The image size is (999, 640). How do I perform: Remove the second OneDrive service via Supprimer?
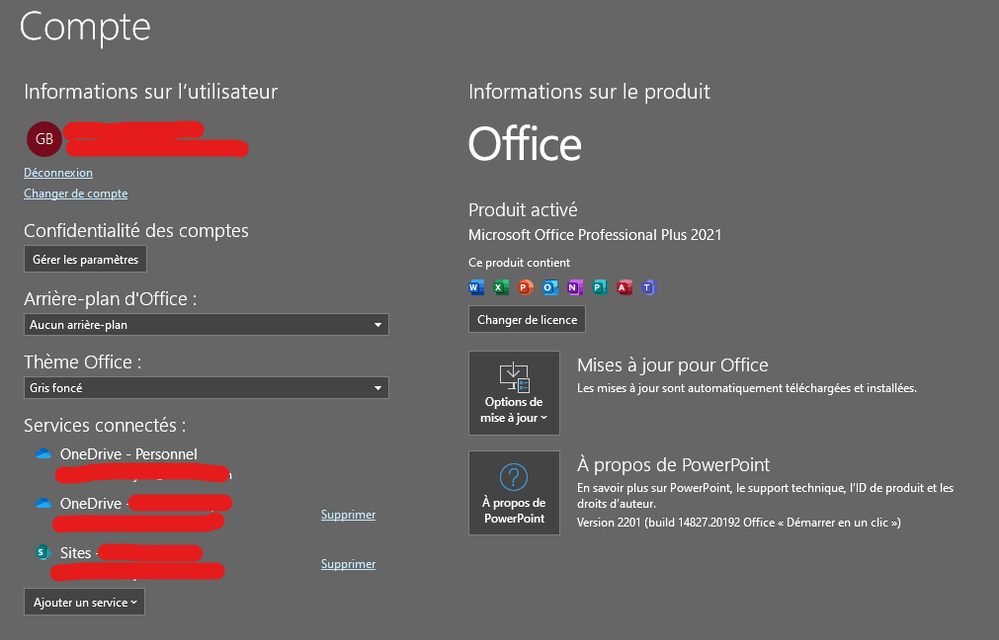(x=348, y=515)
